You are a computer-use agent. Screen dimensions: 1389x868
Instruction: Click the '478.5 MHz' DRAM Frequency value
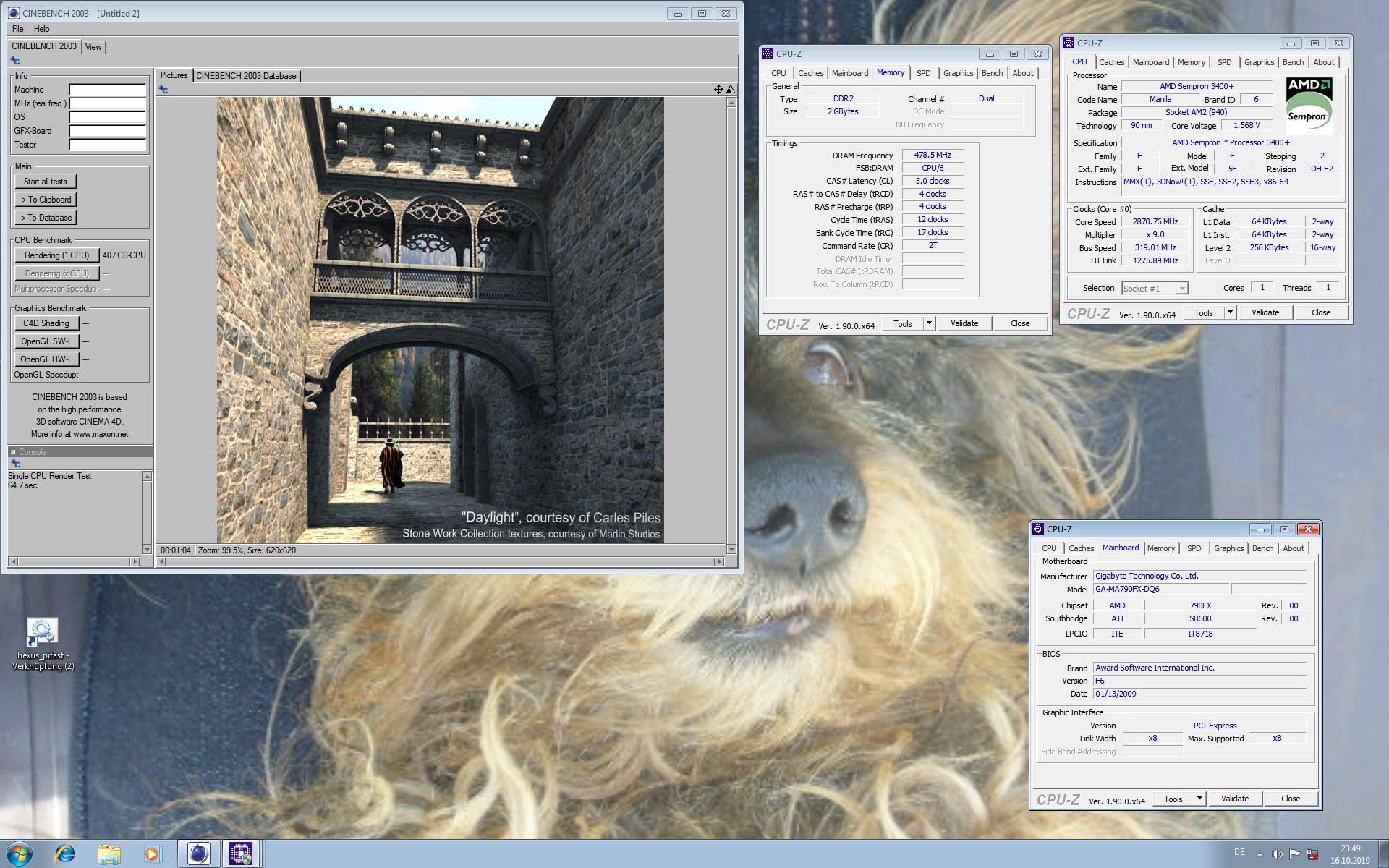tap(932, 155)
